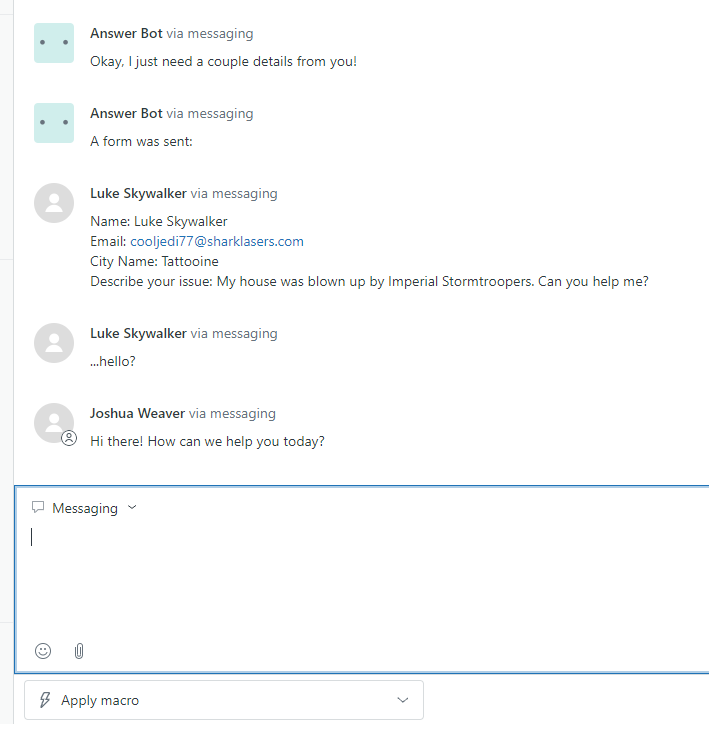Image resolution: width=709 pixels, height=730 pixels.
Task: Click Luke Skywalker's name above "...hello?"
Action: 138,333
